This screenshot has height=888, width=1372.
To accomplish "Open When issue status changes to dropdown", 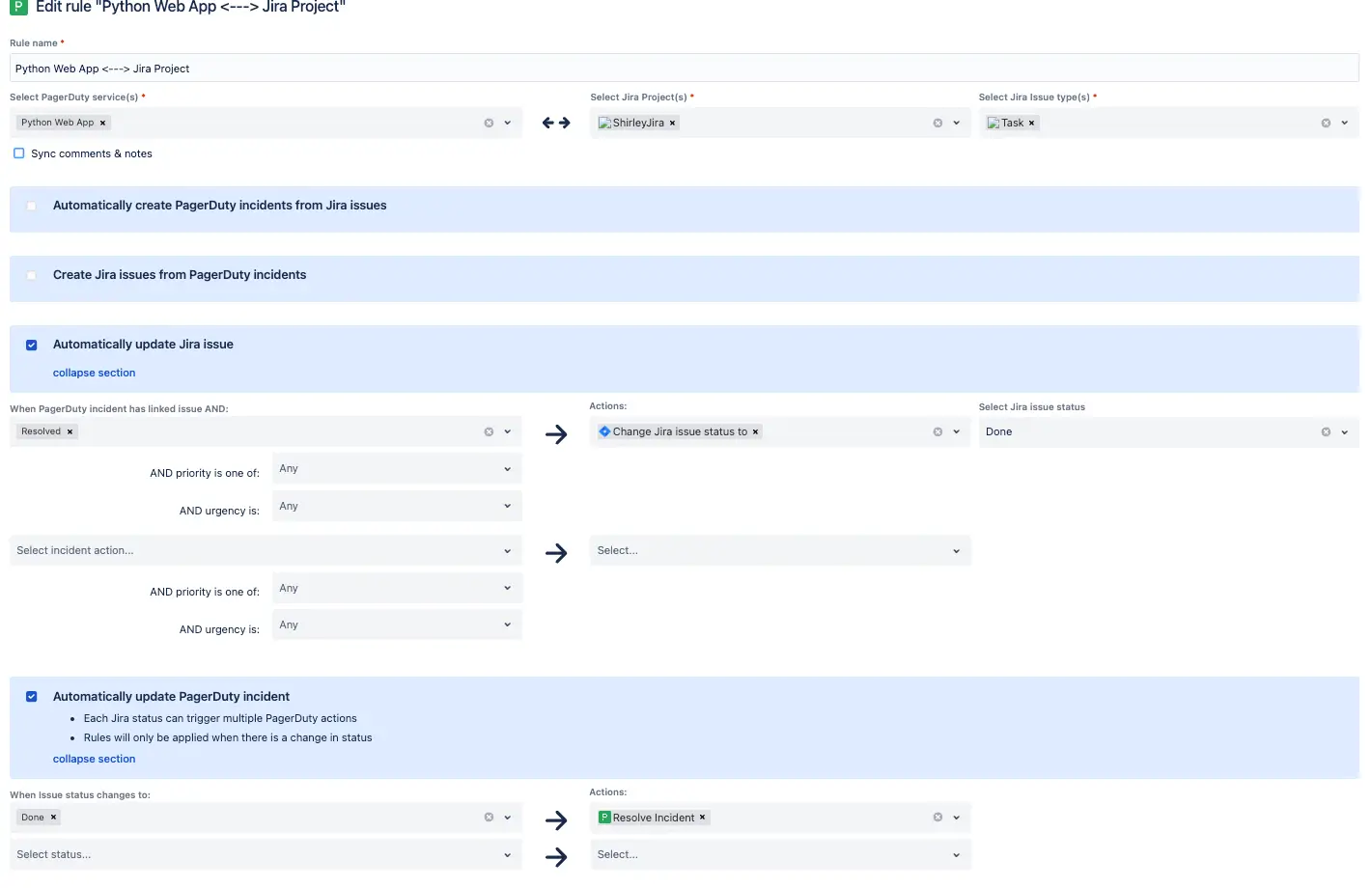I will [508, 817].
